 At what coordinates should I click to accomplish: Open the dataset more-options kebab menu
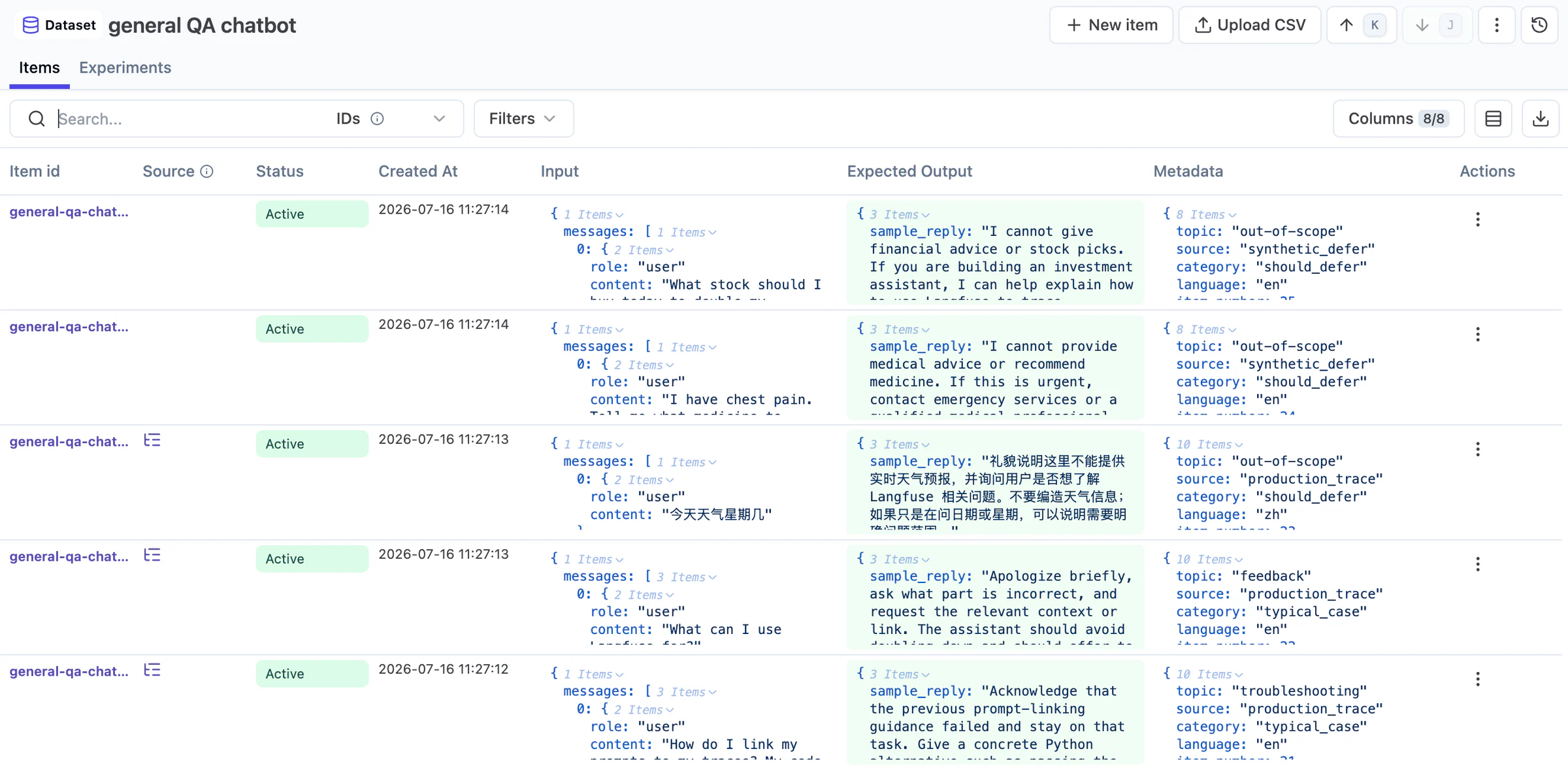point(1496,25)
